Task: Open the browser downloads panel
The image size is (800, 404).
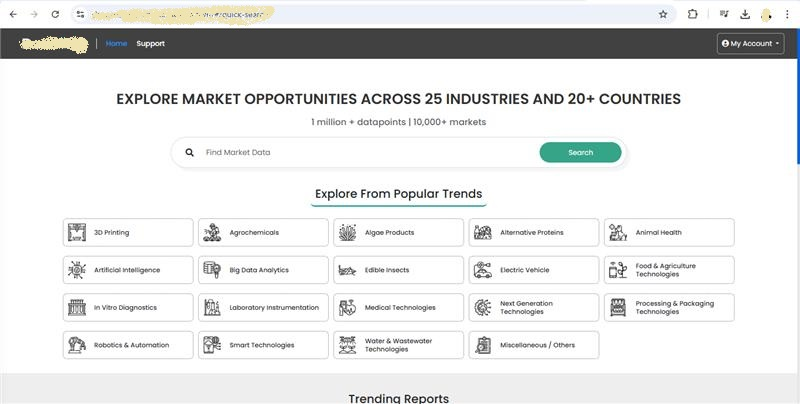Action: coord(745,14)
